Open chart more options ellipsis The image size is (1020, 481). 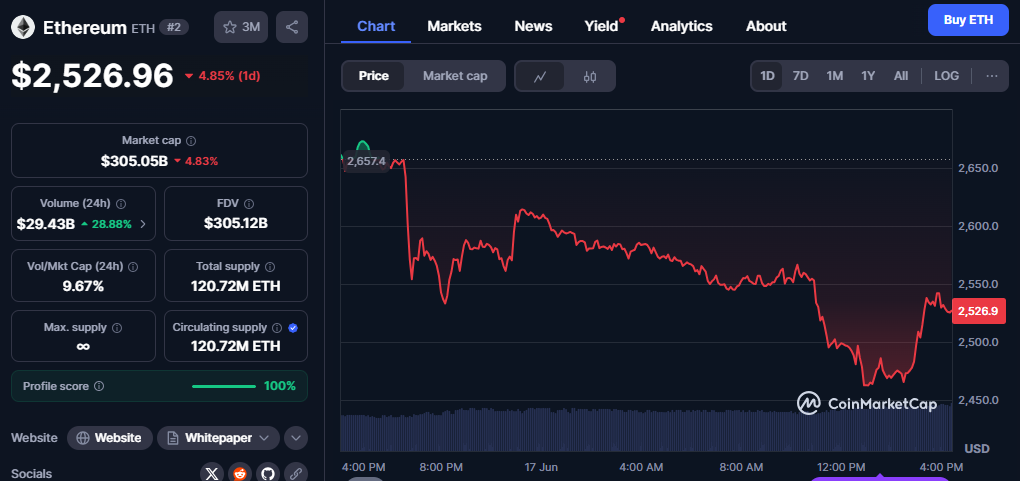click(x=991, y=76)
